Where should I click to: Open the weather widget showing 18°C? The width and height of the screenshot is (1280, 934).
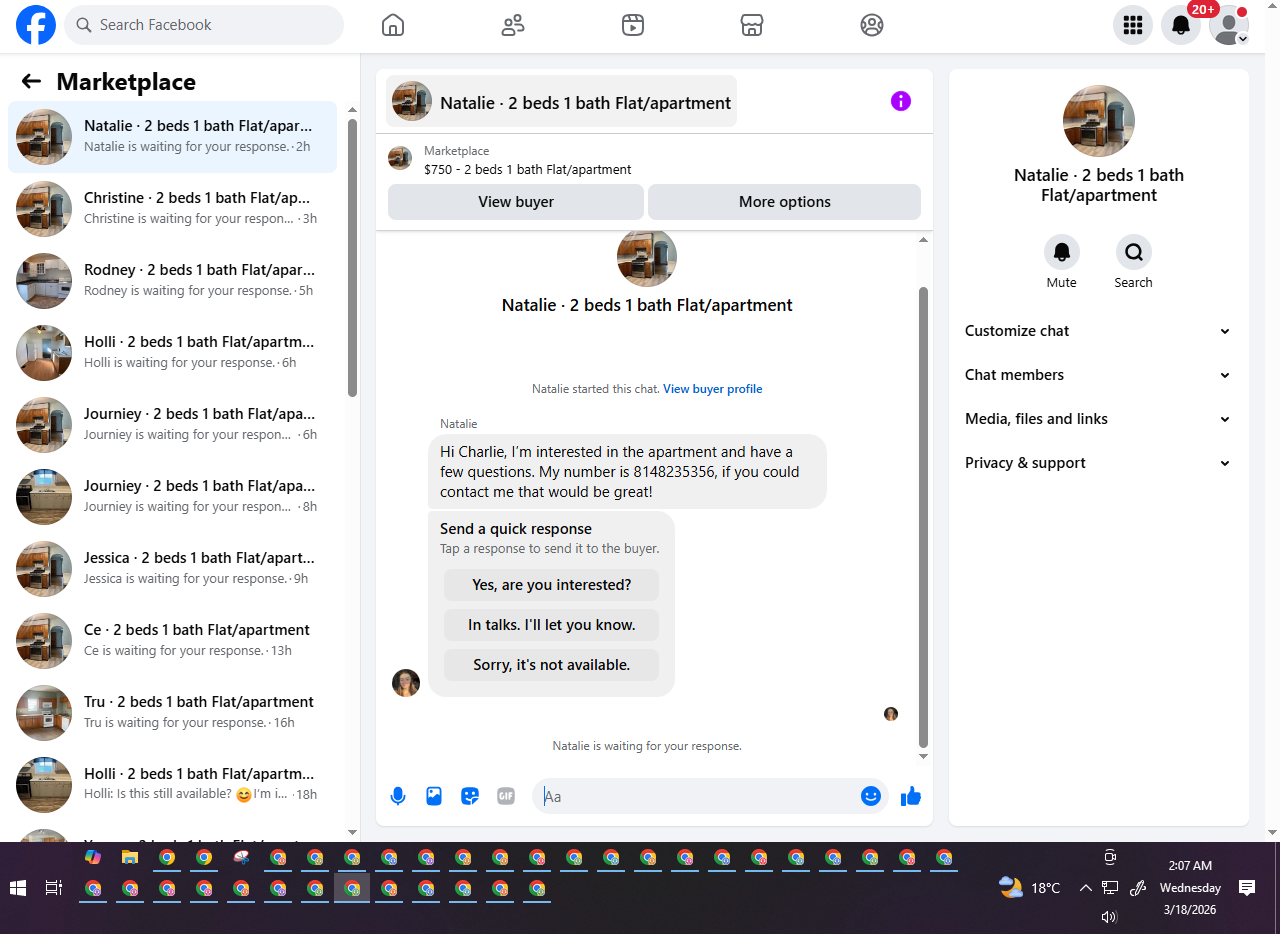1029,888
